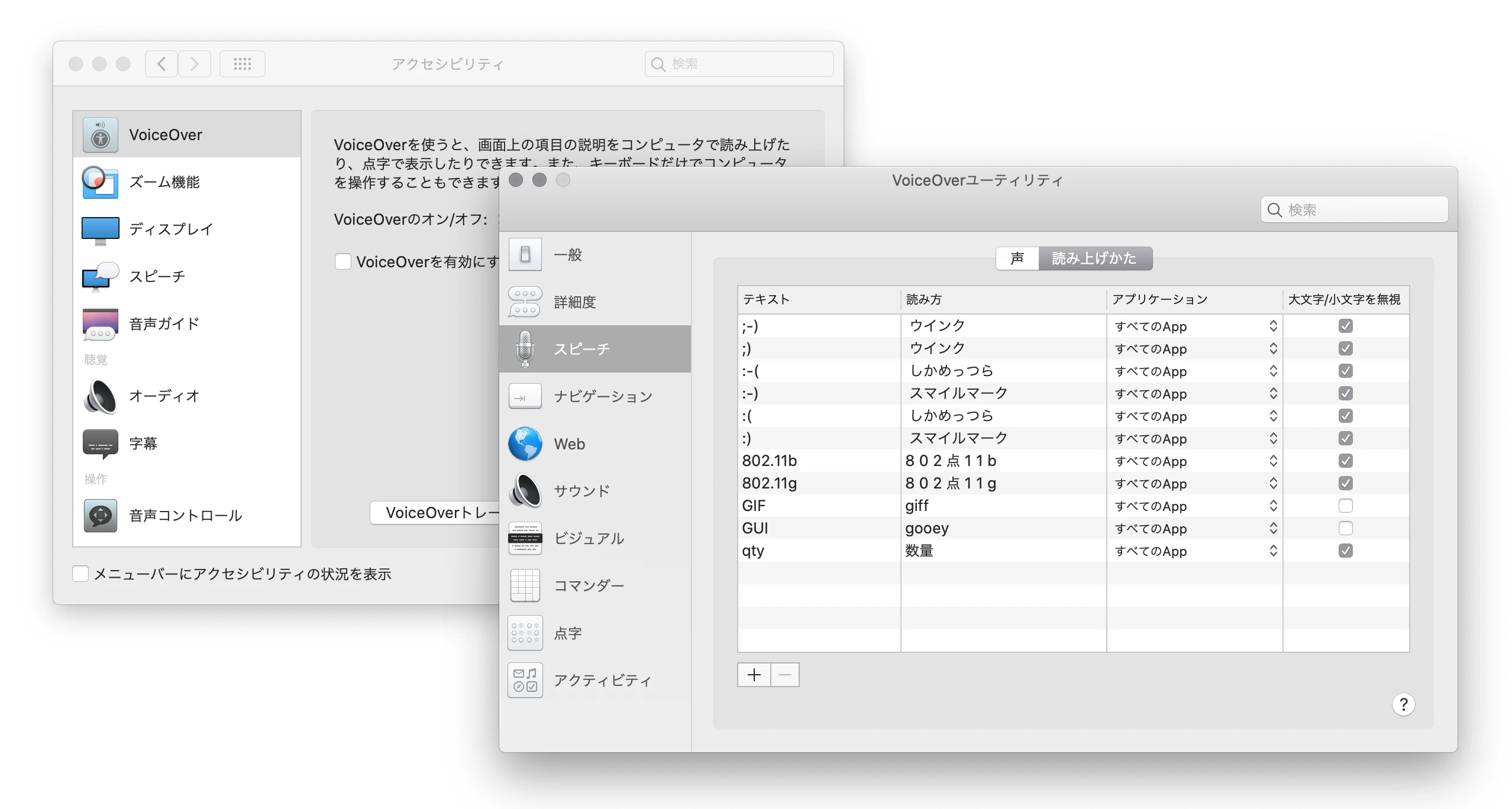Click the plus button to add pronunciation
Image resolution: width=1512 pixels, height=809 pixels.
click(754, 675)
